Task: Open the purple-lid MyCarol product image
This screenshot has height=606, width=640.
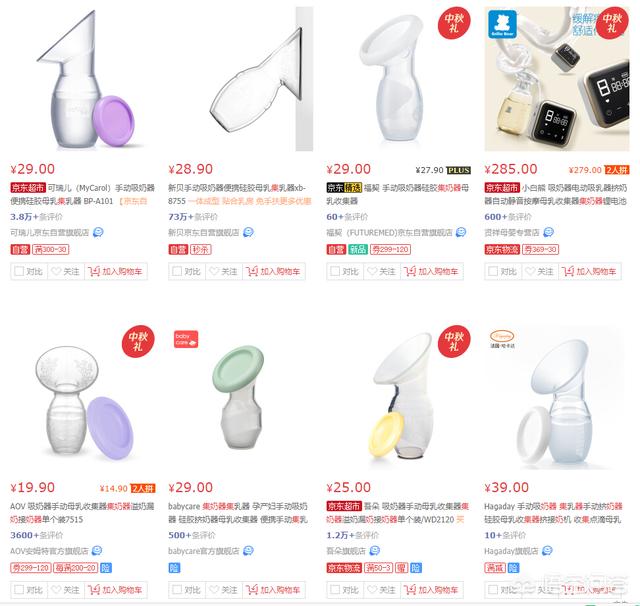Action: pos(84,78)
